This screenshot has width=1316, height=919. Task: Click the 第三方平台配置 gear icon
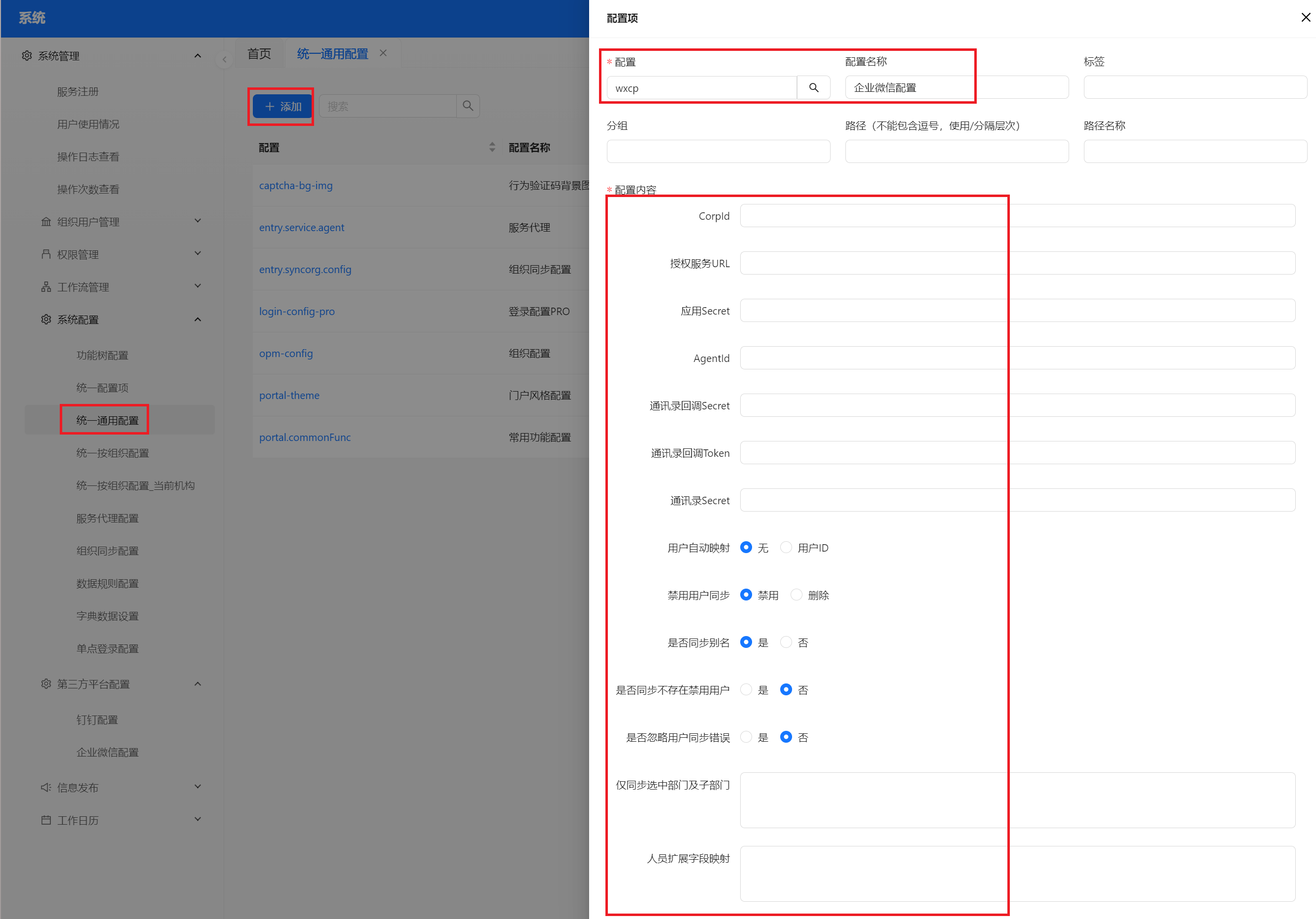[46, 684]
